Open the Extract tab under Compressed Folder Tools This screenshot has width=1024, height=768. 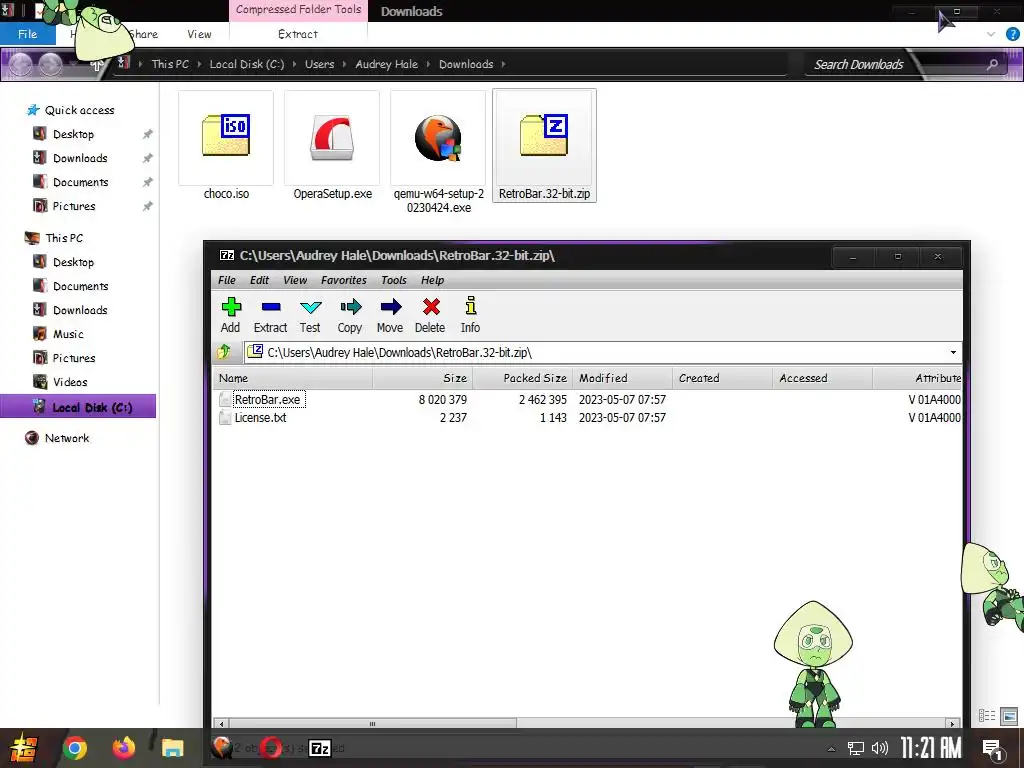click(298, 34)
